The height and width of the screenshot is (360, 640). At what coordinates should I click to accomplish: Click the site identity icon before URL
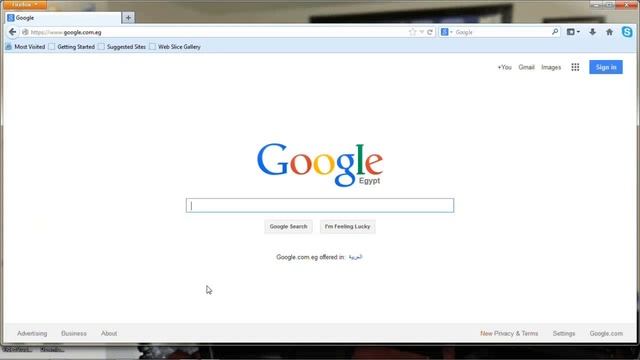[25, 32]
